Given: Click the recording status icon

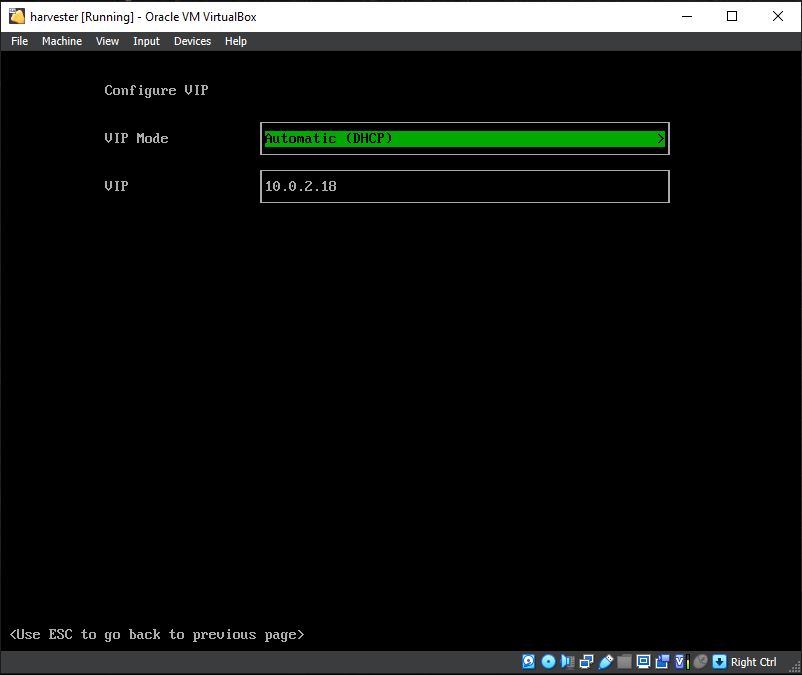Looking at the screenshot, I should point(661,661).
